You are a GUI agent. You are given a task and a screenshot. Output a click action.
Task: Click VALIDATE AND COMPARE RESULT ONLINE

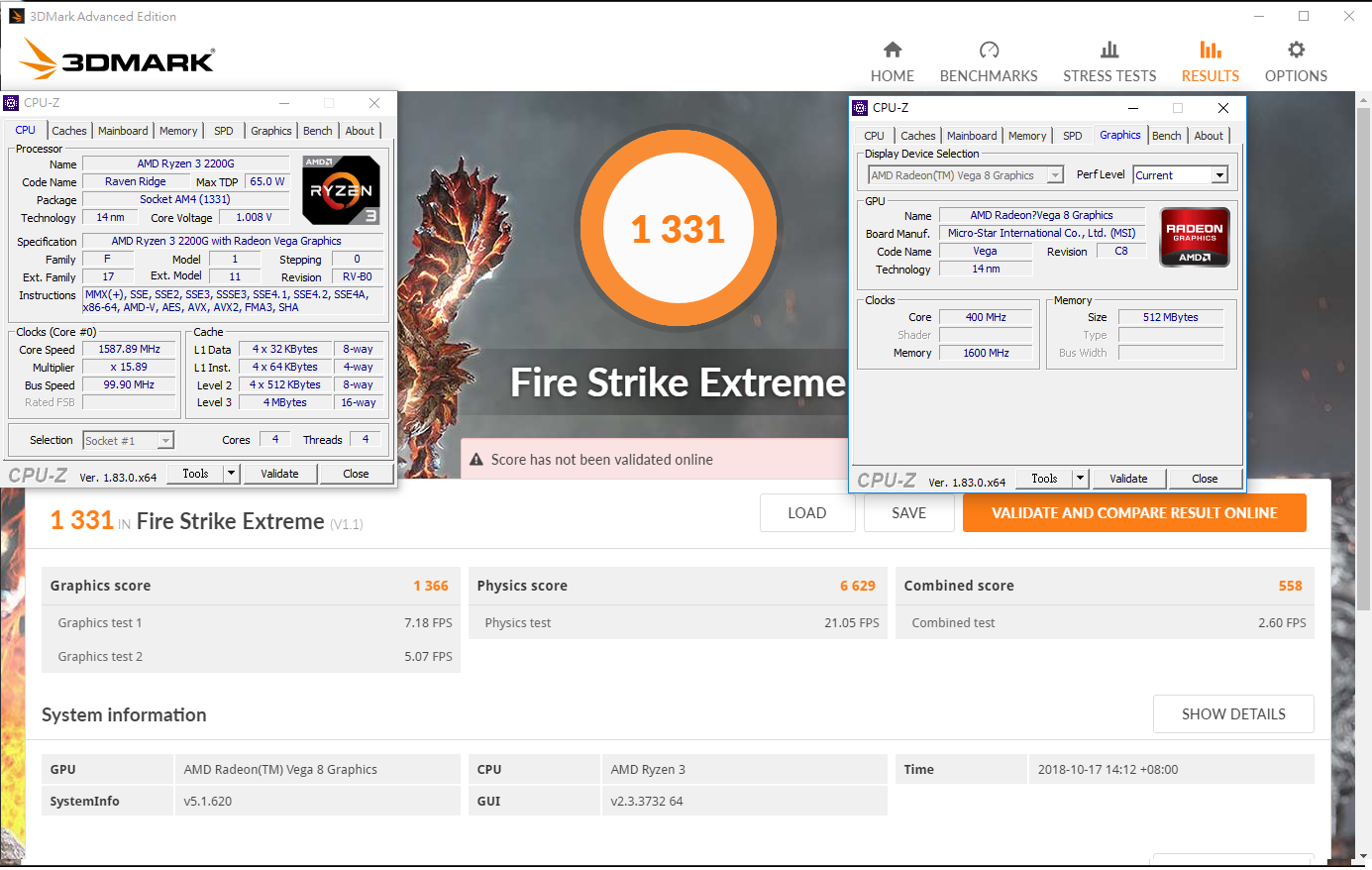click(1134, 513)
